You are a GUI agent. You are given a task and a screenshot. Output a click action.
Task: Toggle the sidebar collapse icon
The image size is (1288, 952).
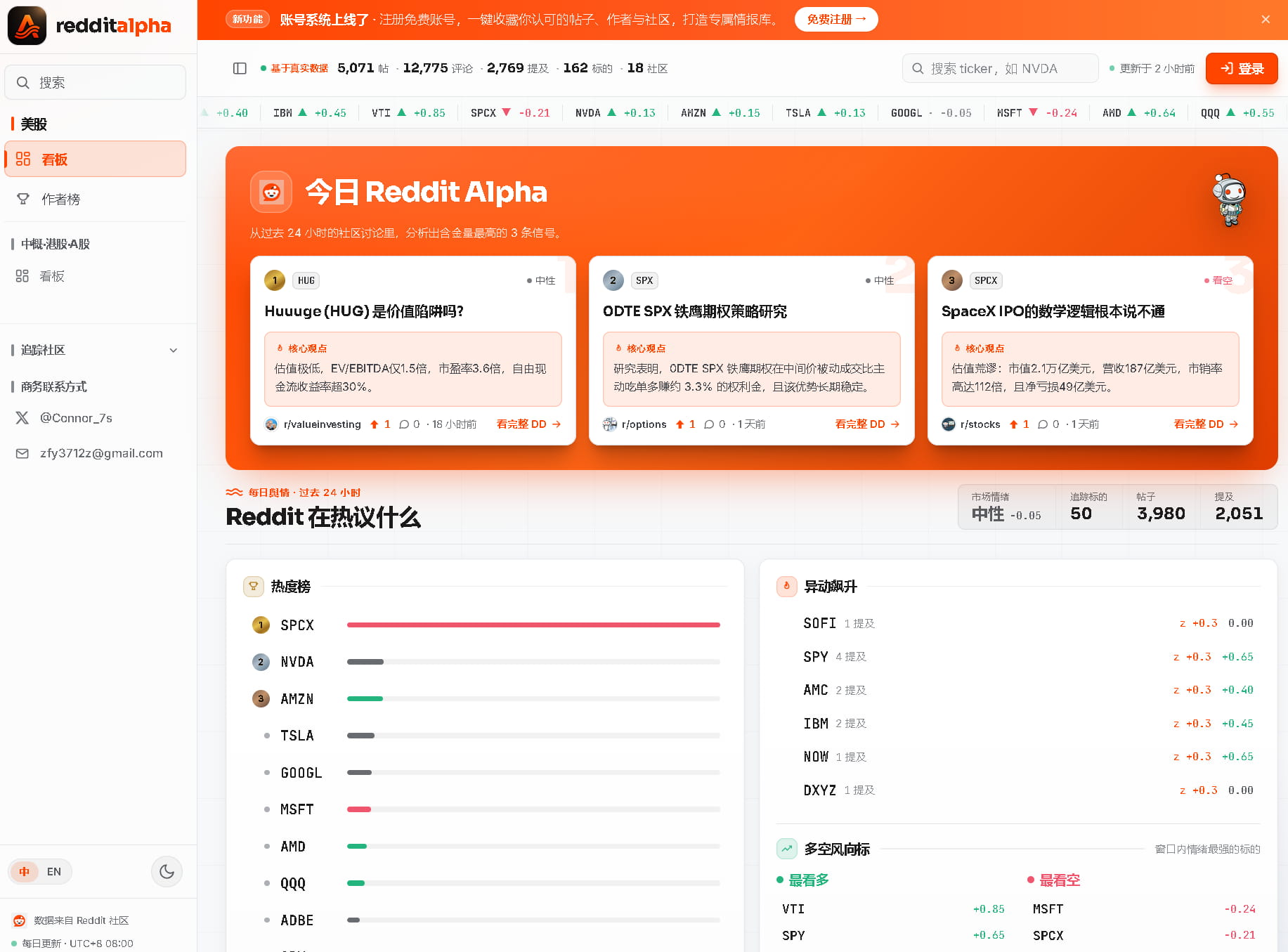pyautogui.click(x=240, y=68)
